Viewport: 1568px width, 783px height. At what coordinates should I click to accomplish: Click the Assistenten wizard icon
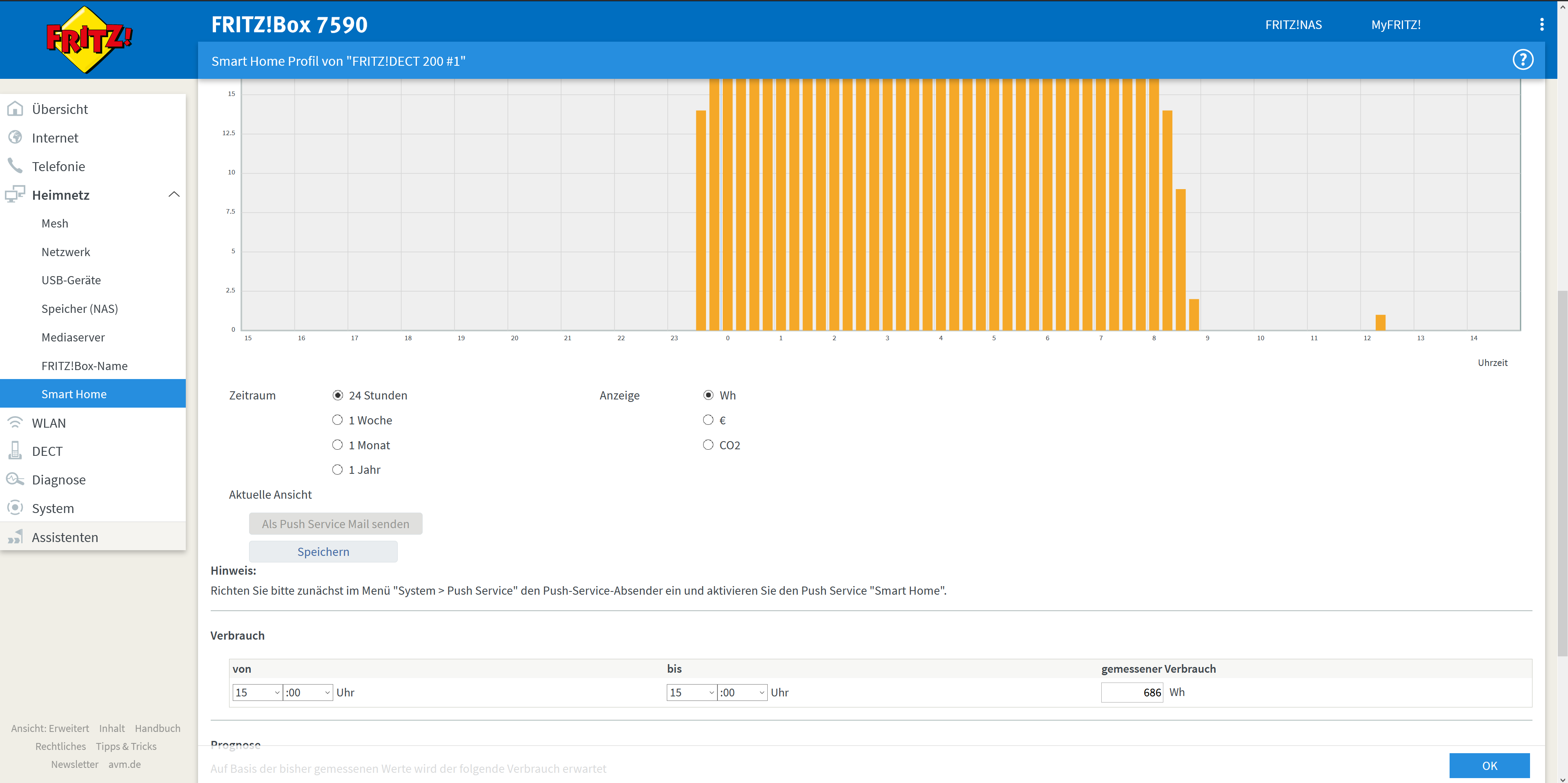pyautogui.click(x=15, y=536)
